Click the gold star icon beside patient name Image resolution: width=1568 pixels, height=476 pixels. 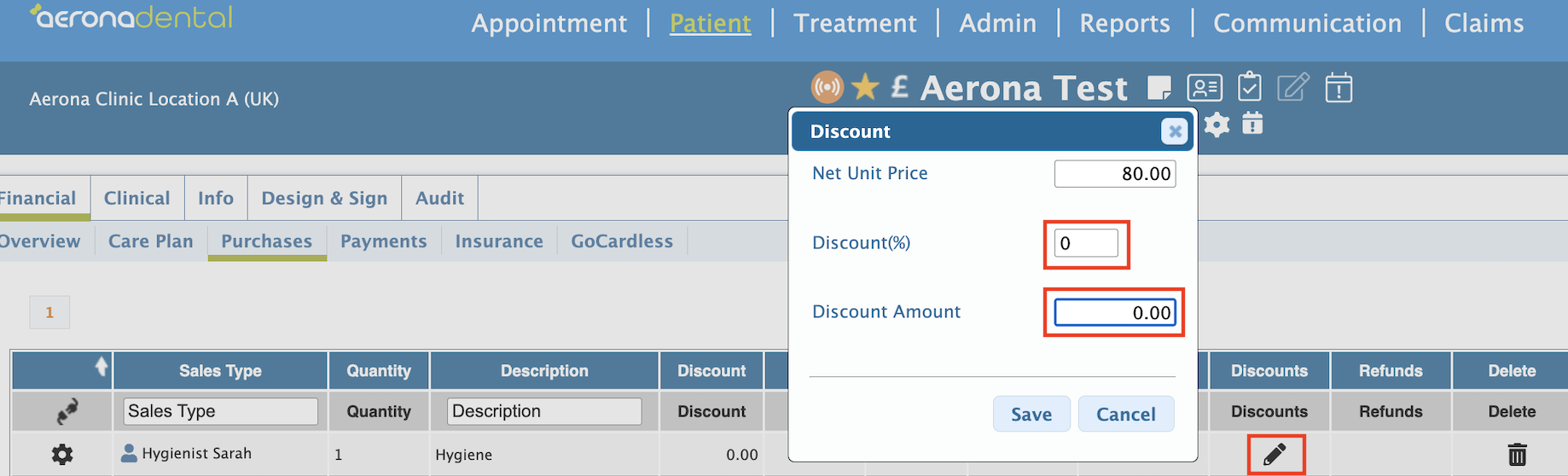865,87
